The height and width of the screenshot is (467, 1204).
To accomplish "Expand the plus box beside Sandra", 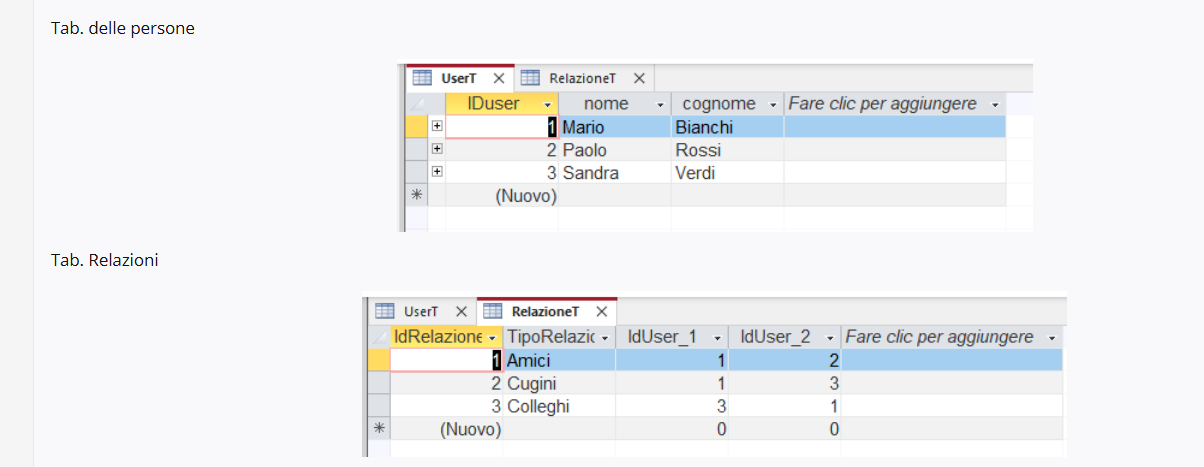I will coord(437,173).
